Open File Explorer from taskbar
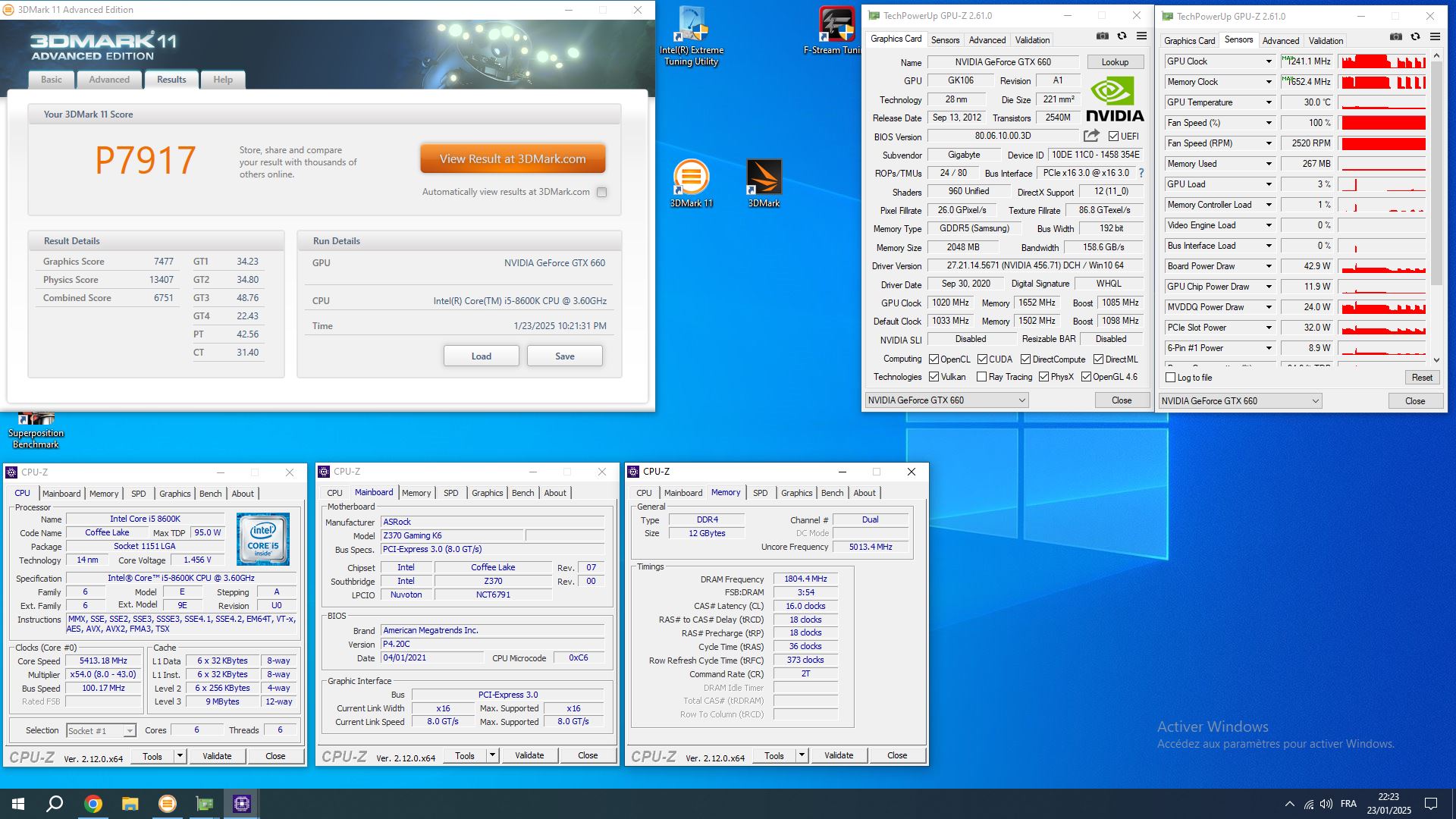Image resolution: width=1456 pixels, height=819 pixels. tap(130, 804)
